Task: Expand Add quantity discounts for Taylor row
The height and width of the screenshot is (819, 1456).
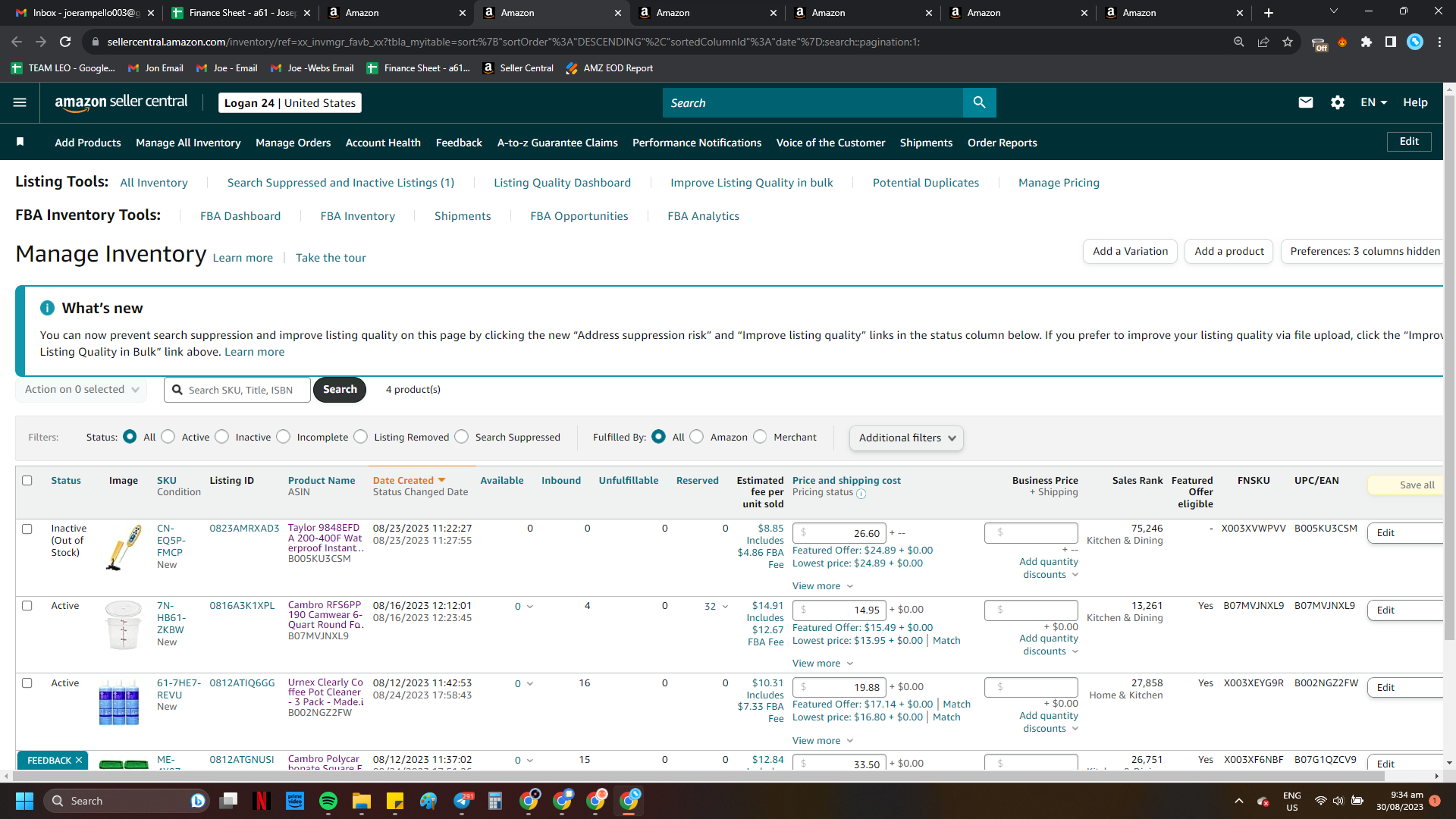Action: point(1049,568)
